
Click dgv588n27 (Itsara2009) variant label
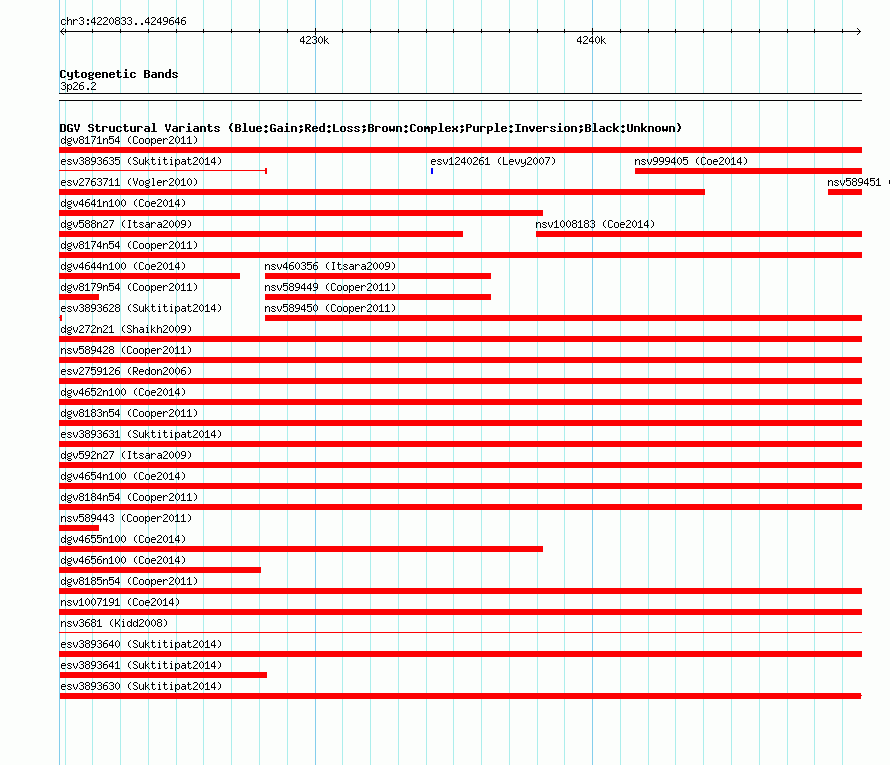coord(126,224)
